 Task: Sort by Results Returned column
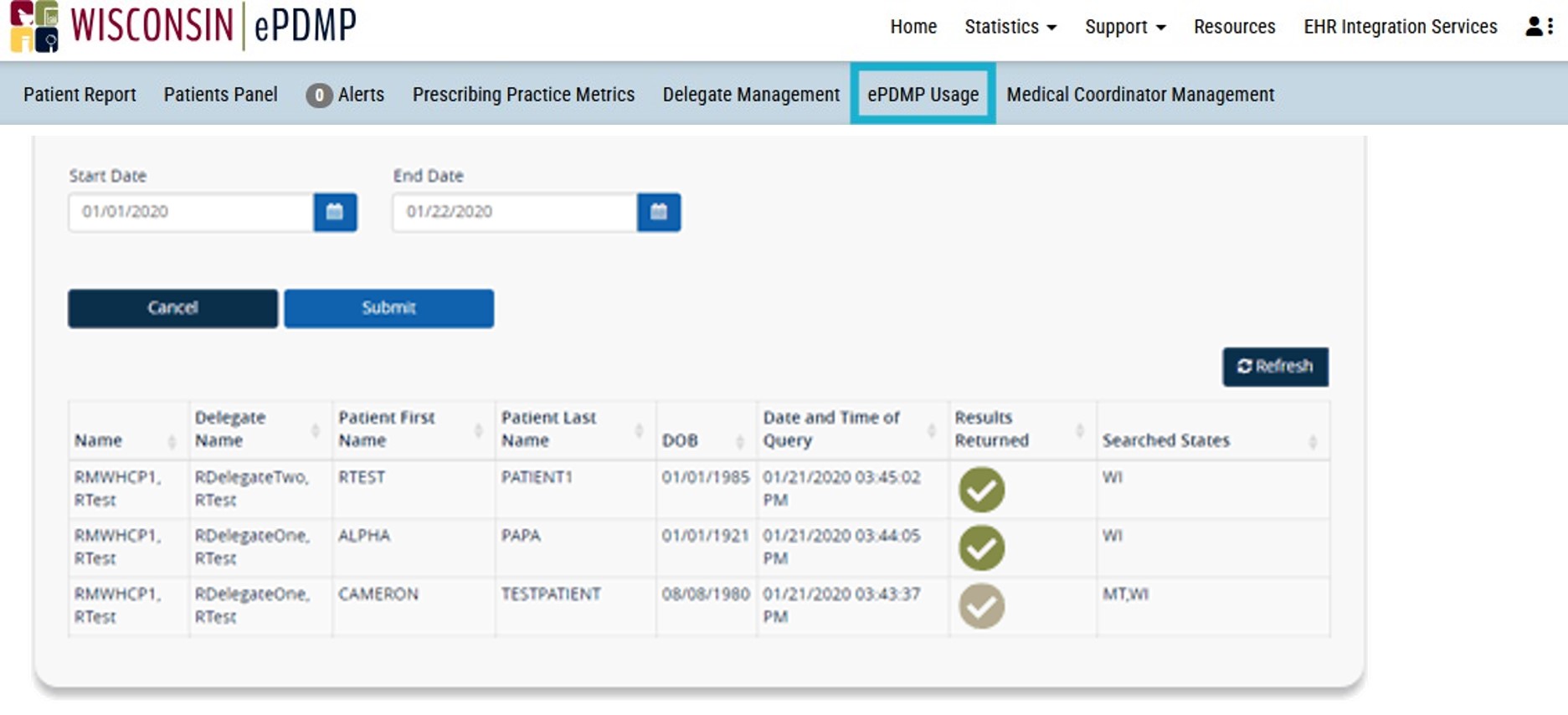[1080, 430]
